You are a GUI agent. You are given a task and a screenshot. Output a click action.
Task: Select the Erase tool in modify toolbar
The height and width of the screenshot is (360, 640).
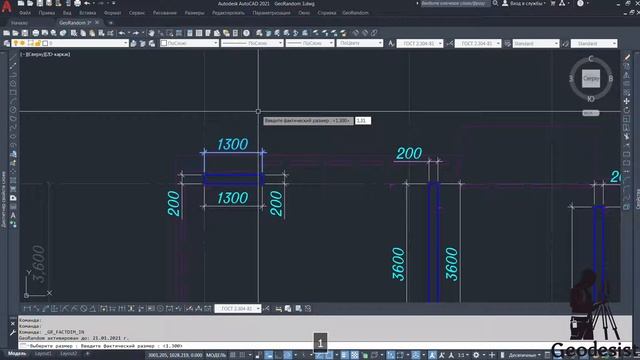click(x=627, y=57)
